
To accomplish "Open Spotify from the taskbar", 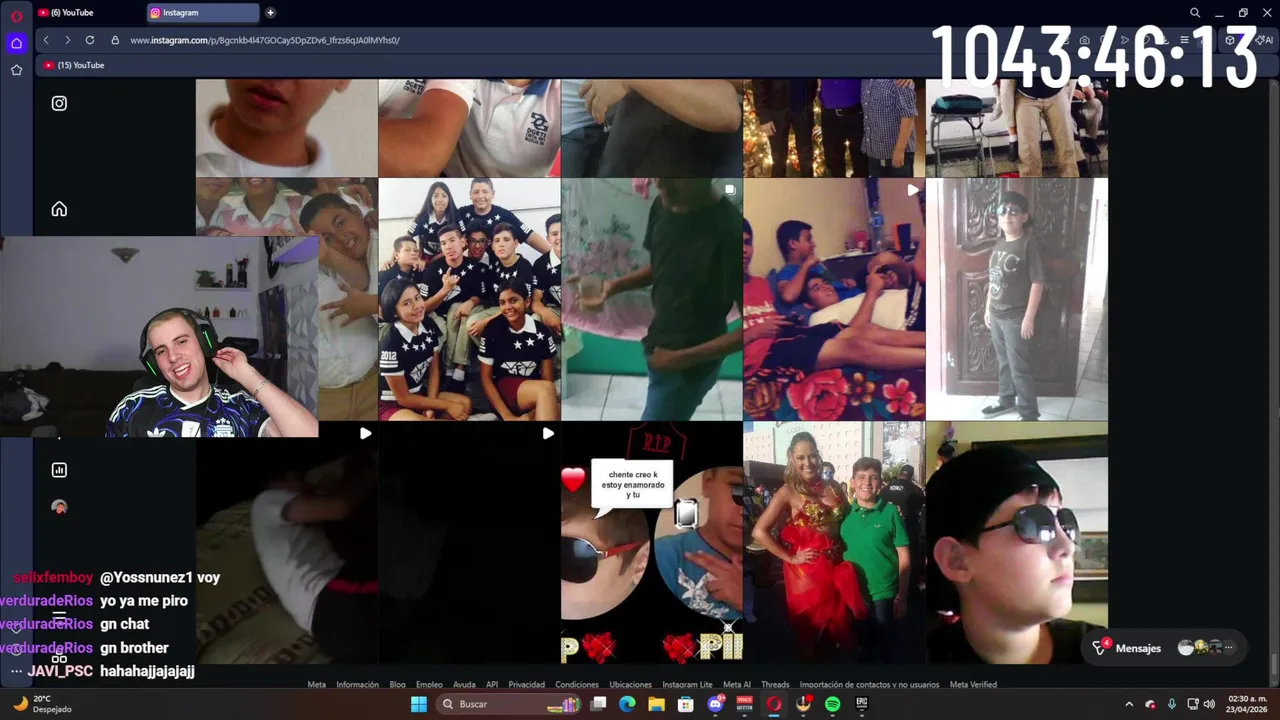I will coord(832,704).
